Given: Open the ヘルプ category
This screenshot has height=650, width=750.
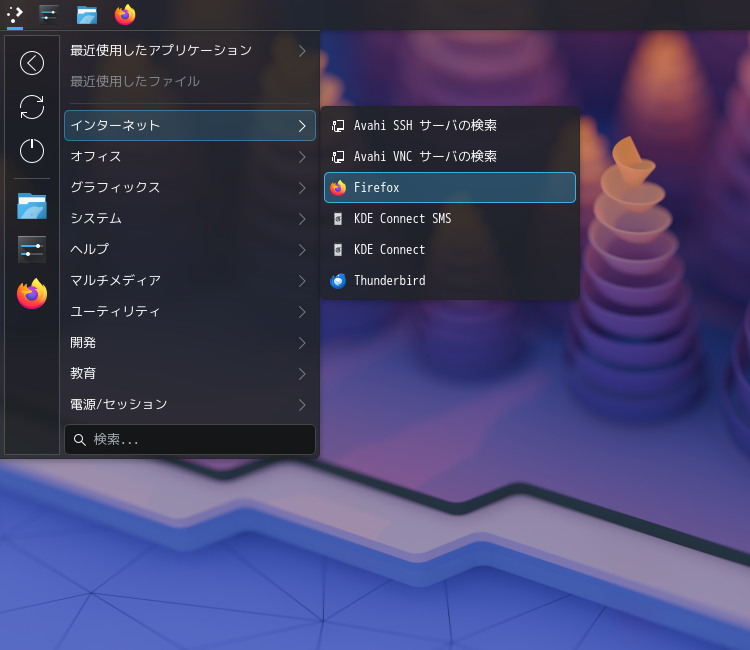Looking at the screenshot, I should (190, 250).
